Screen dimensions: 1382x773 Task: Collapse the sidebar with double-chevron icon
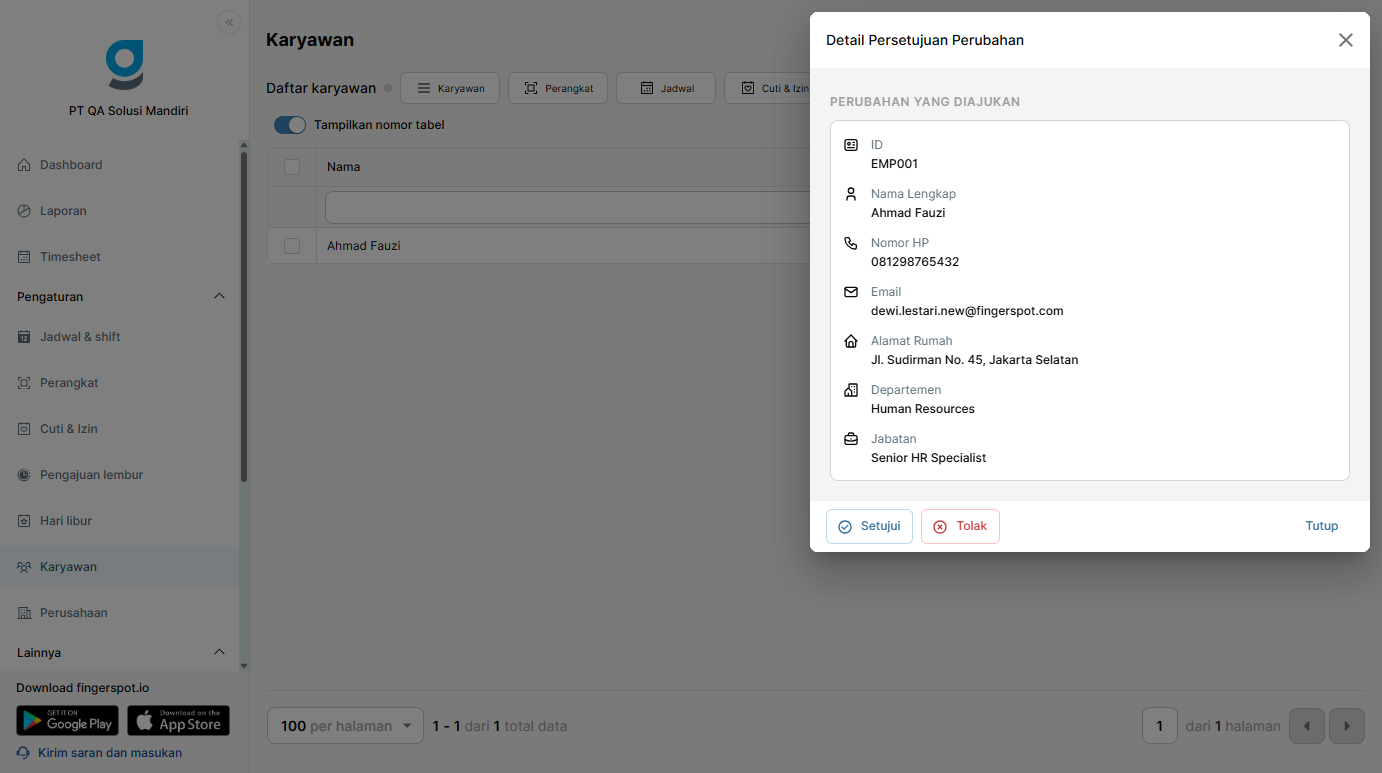pyautogui.click(x=229, y=22)
